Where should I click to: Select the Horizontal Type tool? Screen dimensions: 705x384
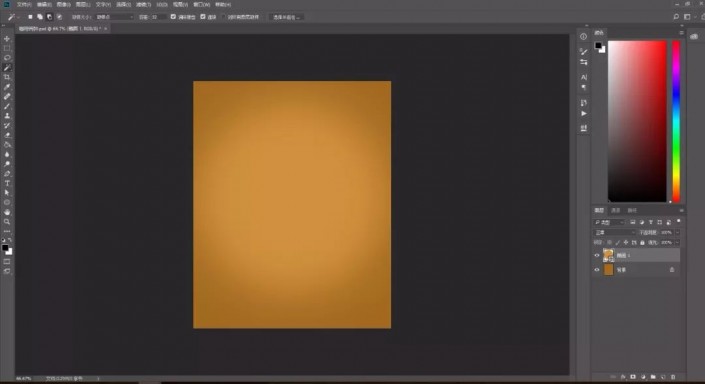point(7,183)
